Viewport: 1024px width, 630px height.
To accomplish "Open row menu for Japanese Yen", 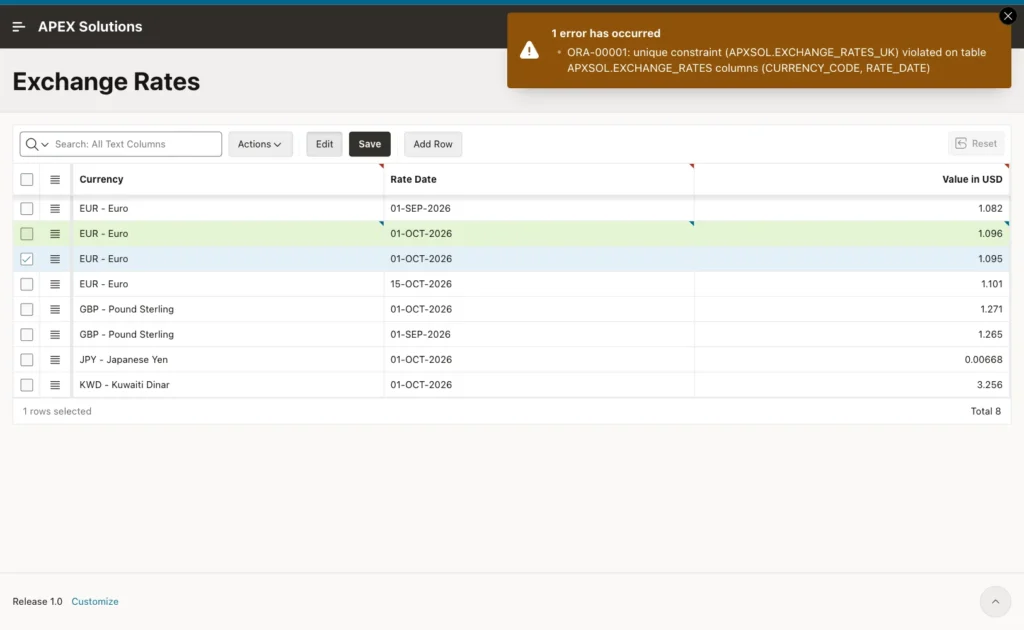I will pyautogui.click(x=55, y=360).
